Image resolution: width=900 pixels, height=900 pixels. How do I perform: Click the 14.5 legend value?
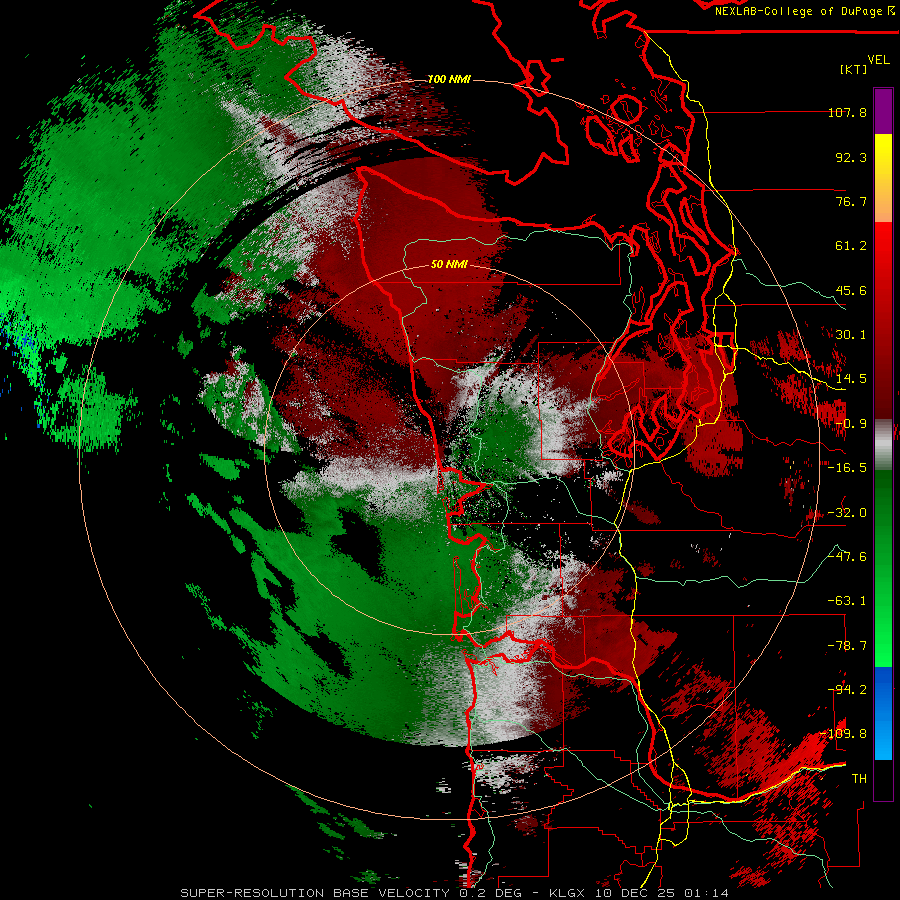point(851,379)
